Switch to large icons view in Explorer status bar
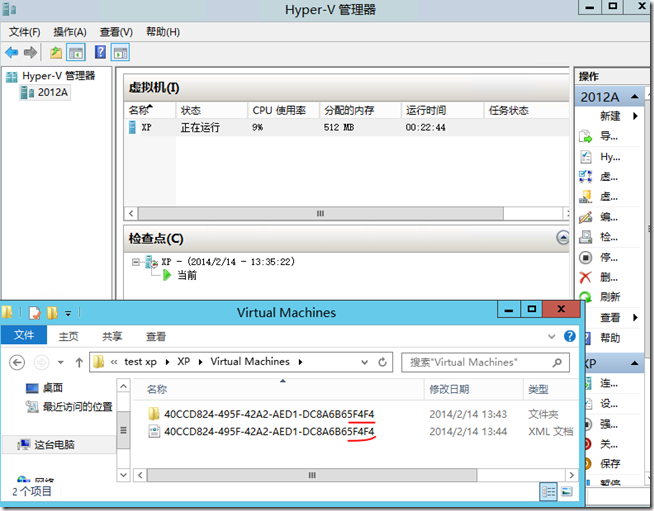This screenshot has width=654, height=511. point(567,492)
